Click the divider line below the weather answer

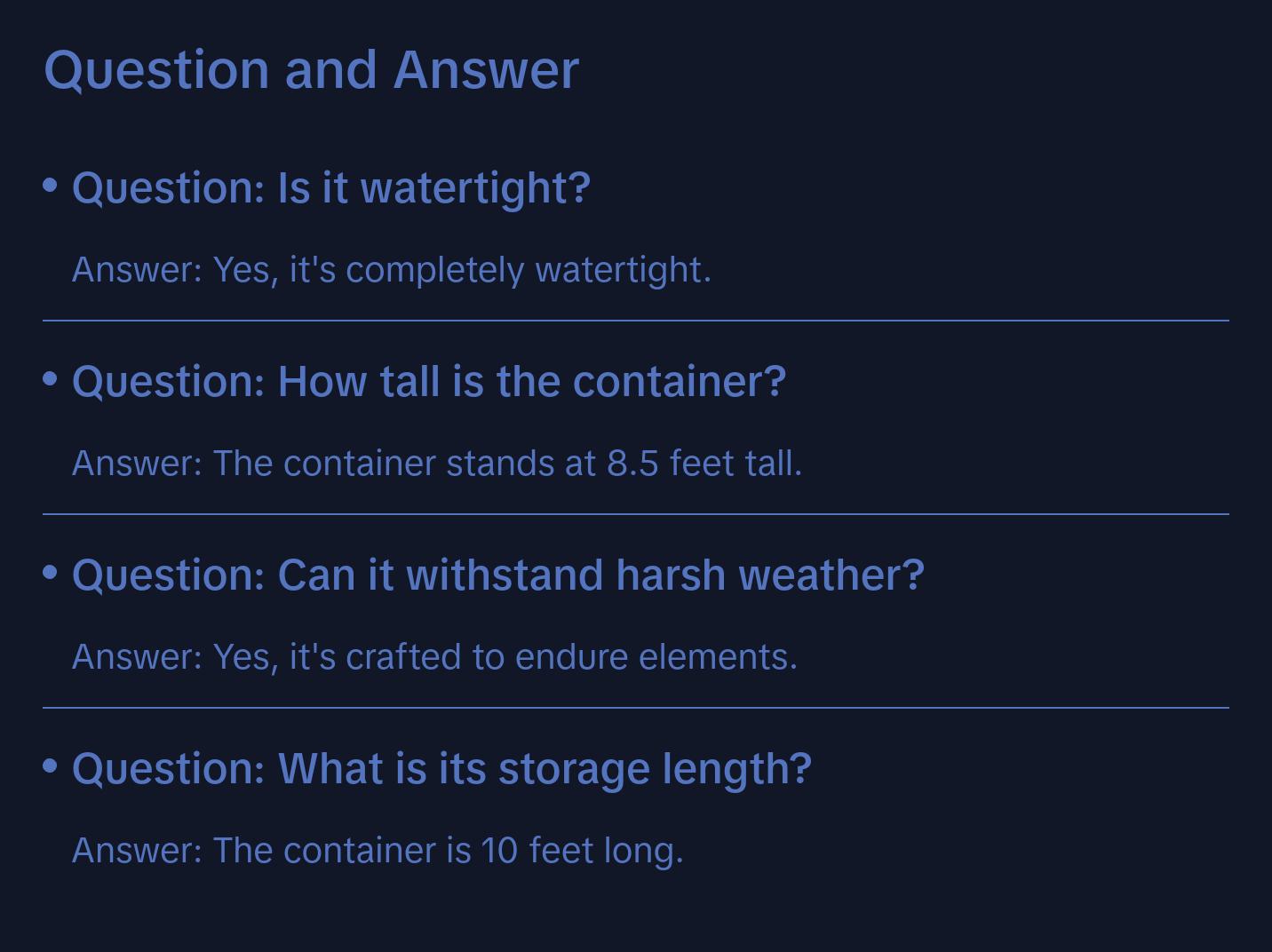click(636, 708)
